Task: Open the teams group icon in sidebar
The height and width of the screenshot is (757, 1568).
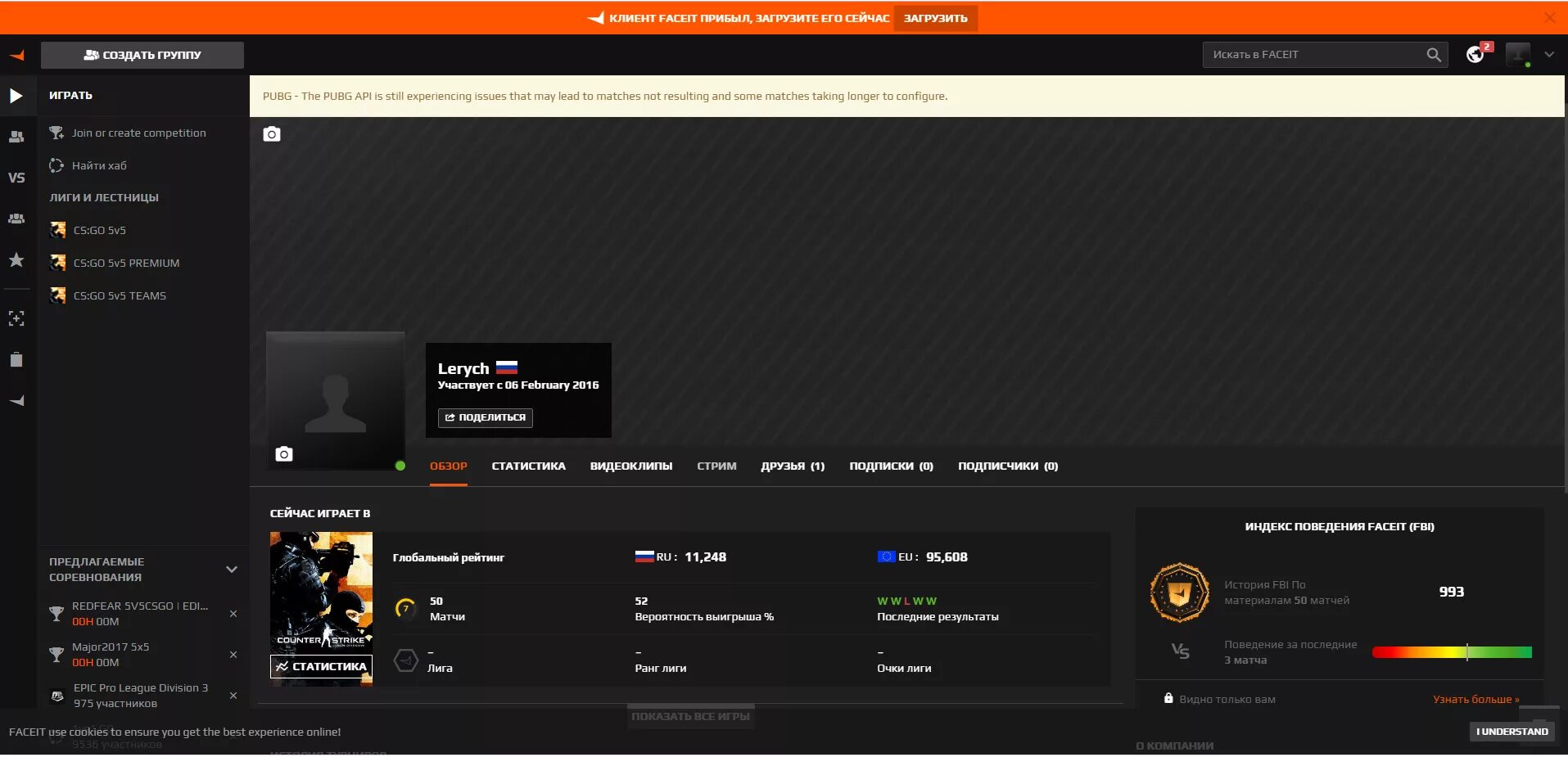Action: (x=16, y=219)
